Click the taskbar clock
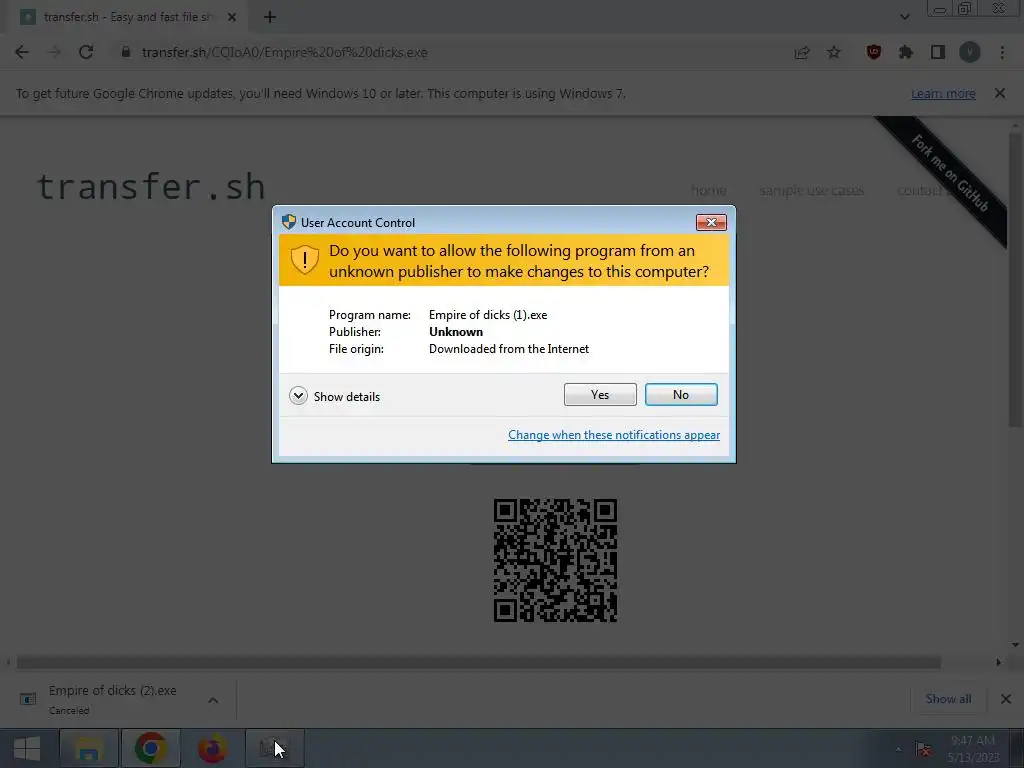 [x=973, y=749]
